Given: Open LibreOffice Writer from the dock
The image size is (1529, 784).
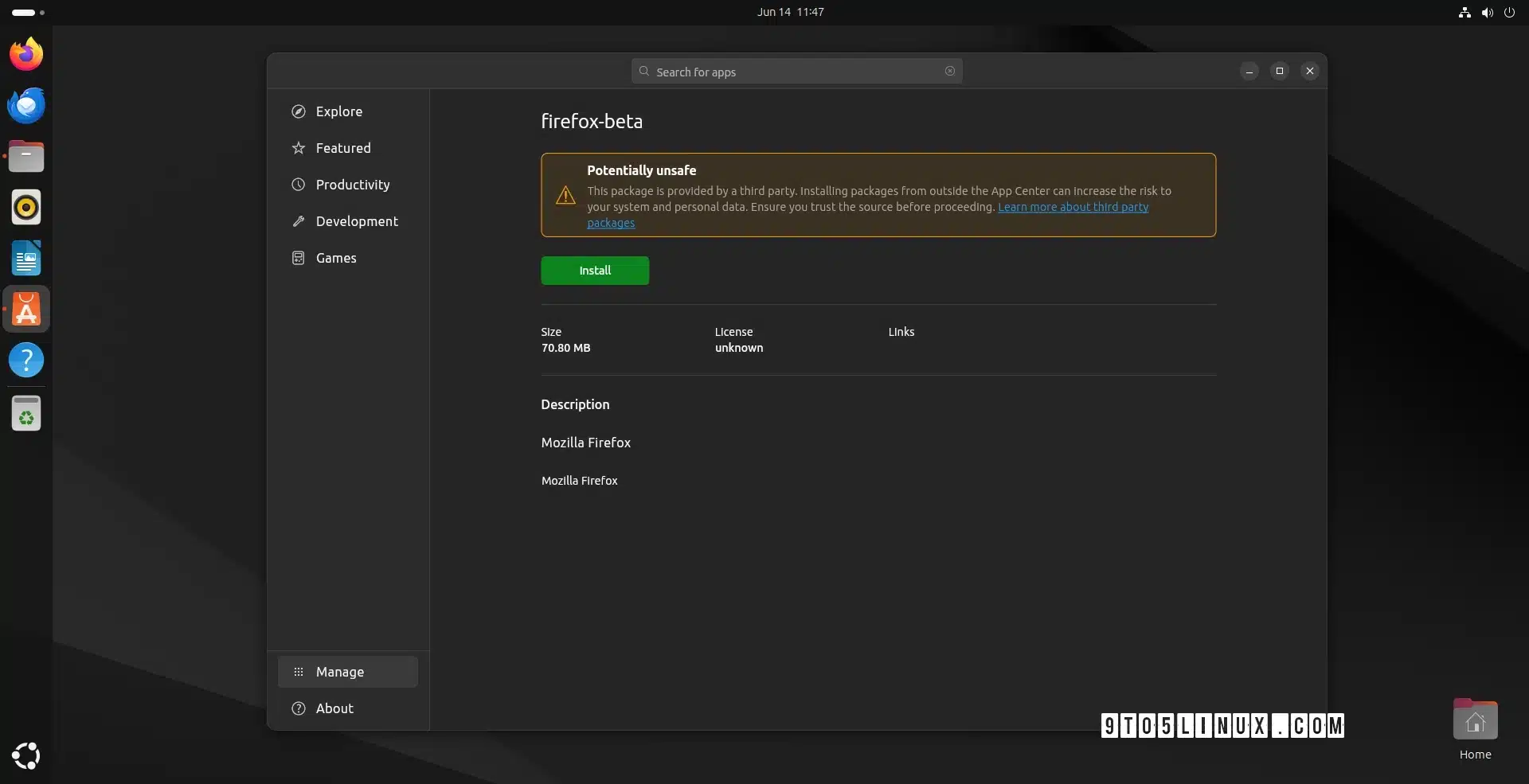Looking at the screenshot, I should pyautogui.click(x=26, y=258).
